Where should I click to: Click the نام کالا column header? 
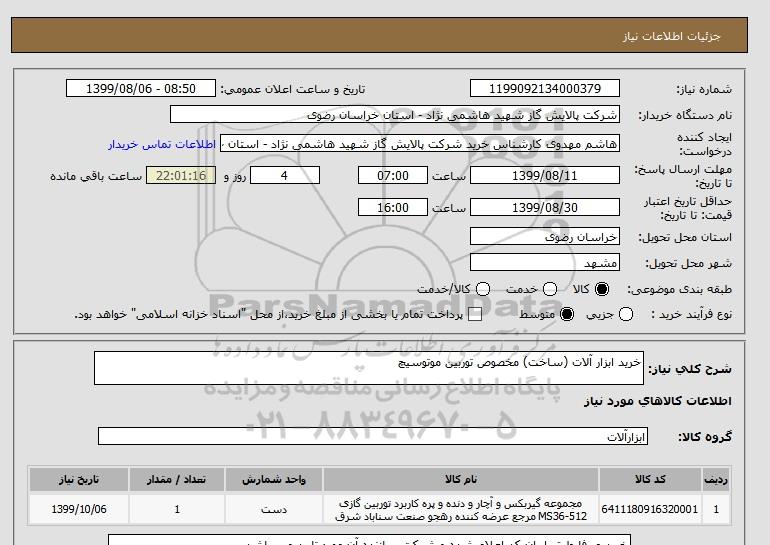point(461,479)
